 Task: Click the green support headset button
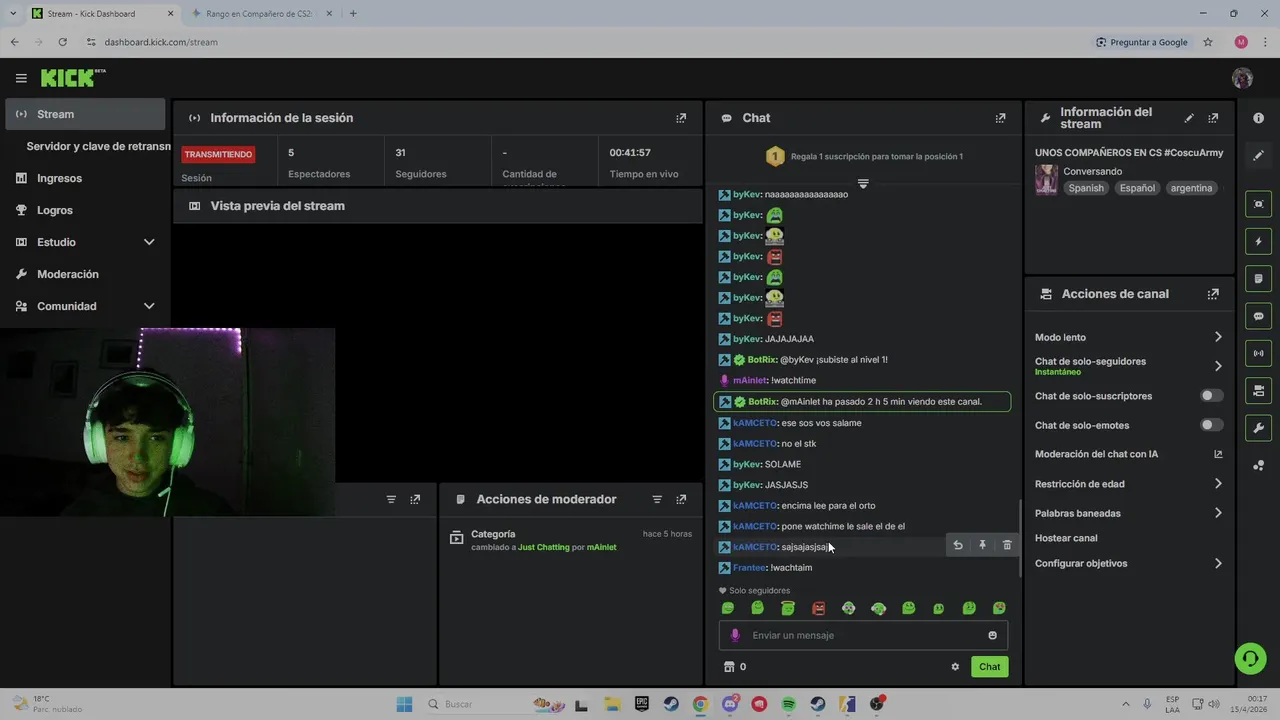pyautogui.click(x=1250, y=658)
